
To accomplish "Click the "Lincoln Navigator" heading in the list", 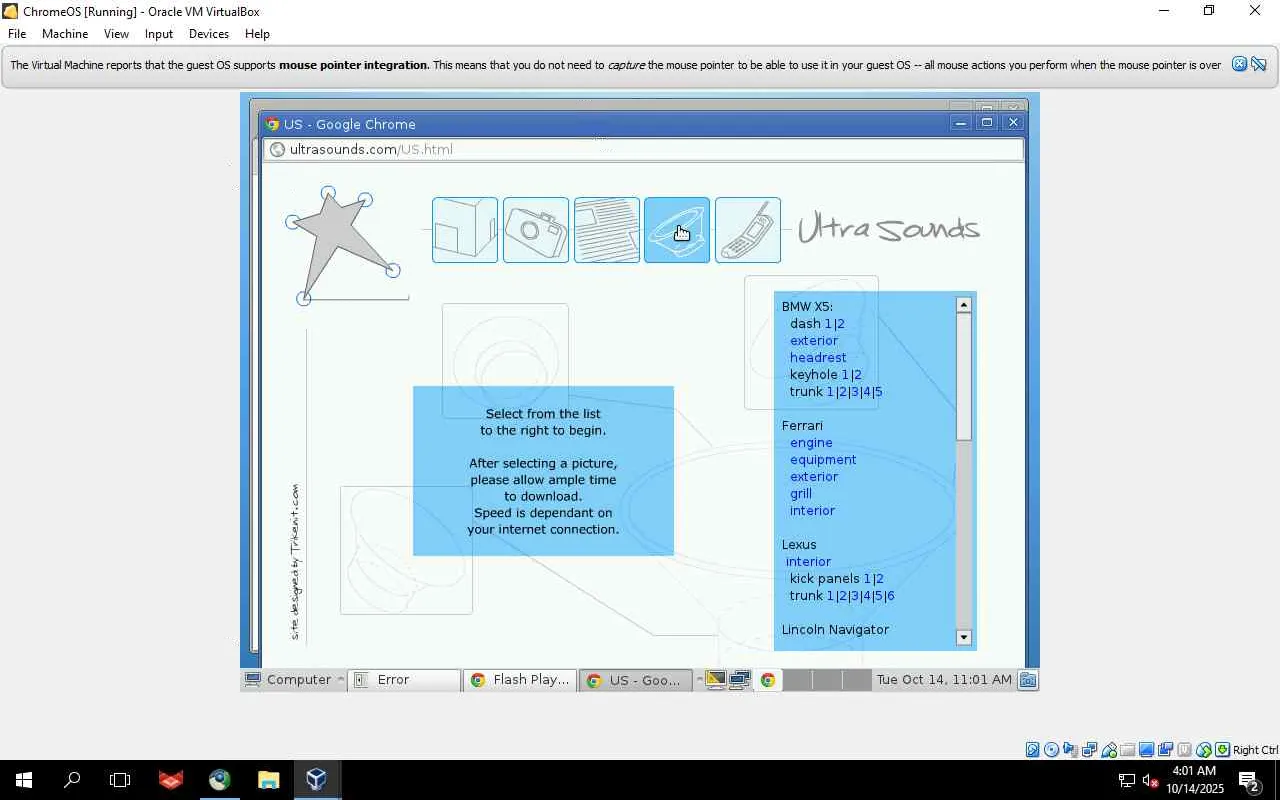I will point(835,630).
